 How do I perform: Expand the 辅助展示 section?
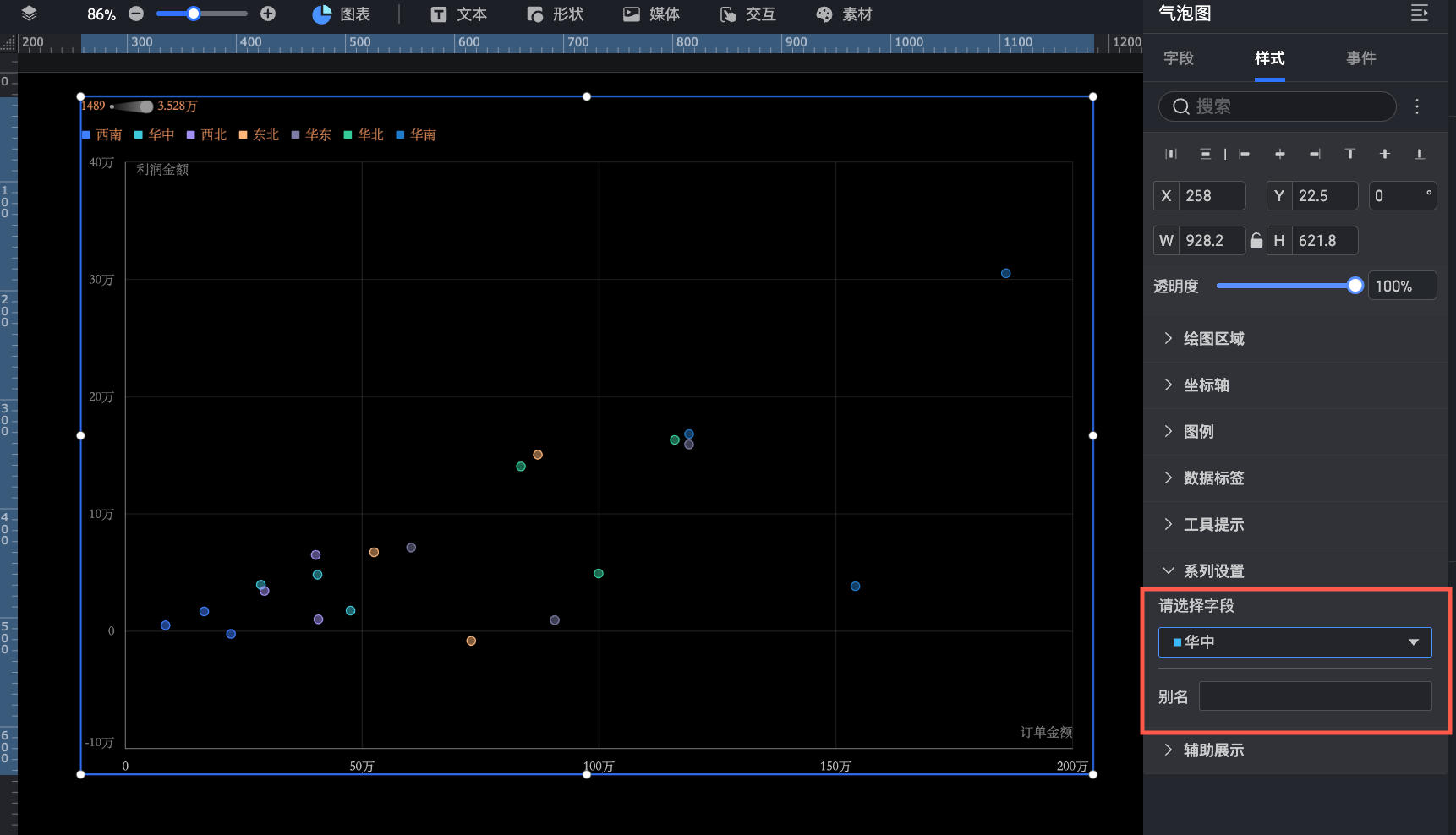(x=1295, y=750)
